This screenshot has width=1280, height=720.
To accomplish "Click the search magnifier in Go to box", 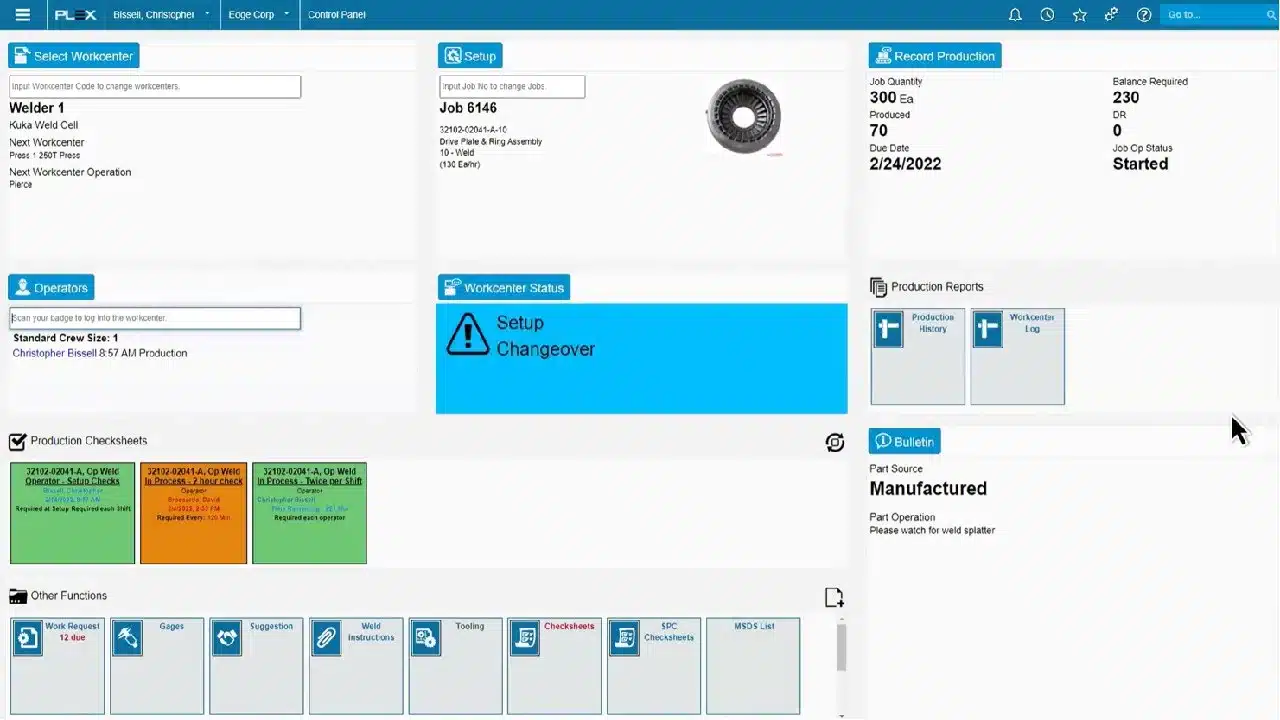I will (x=1272, y=15).
